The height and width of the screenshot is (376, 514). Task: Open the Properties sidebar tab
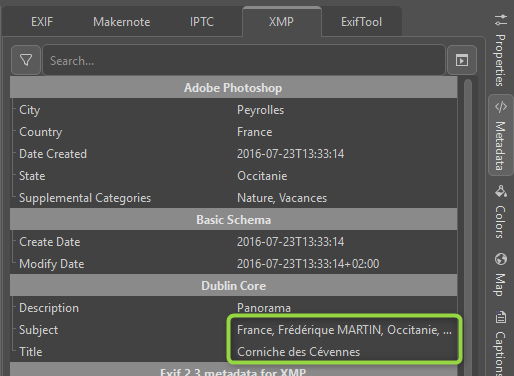501,50
